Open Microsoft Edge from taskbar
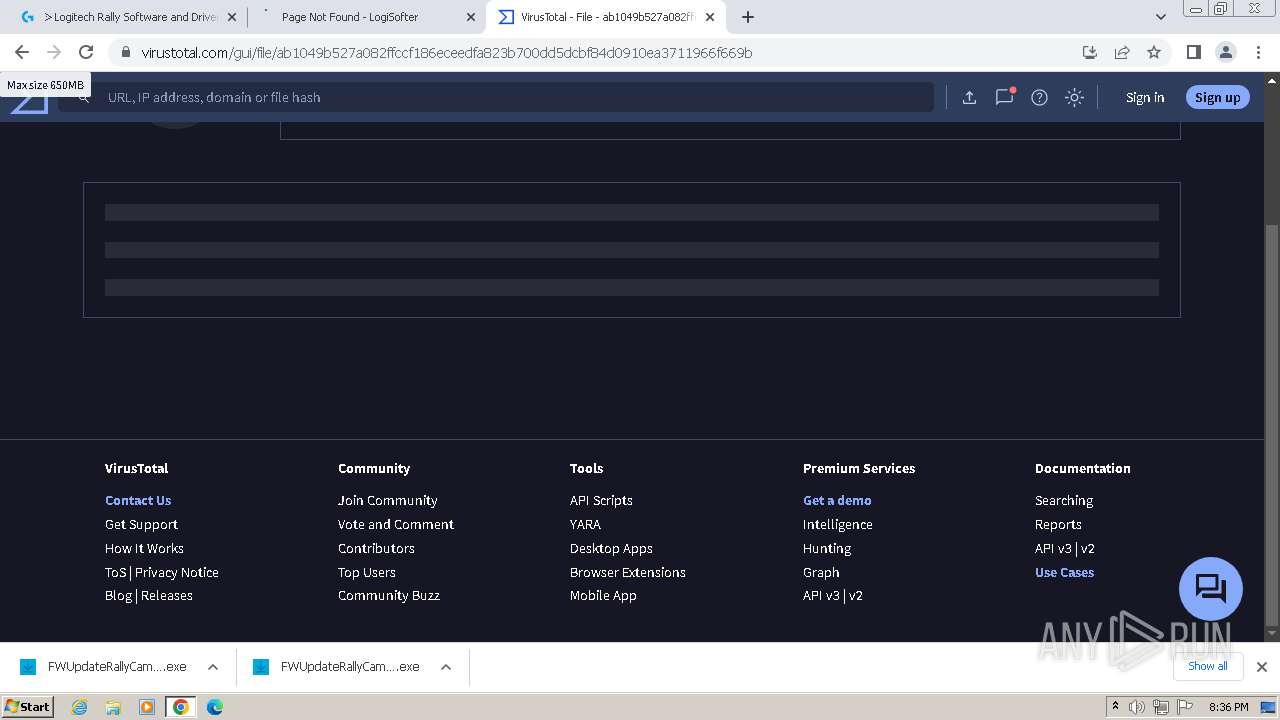 (x=214, y=707)
